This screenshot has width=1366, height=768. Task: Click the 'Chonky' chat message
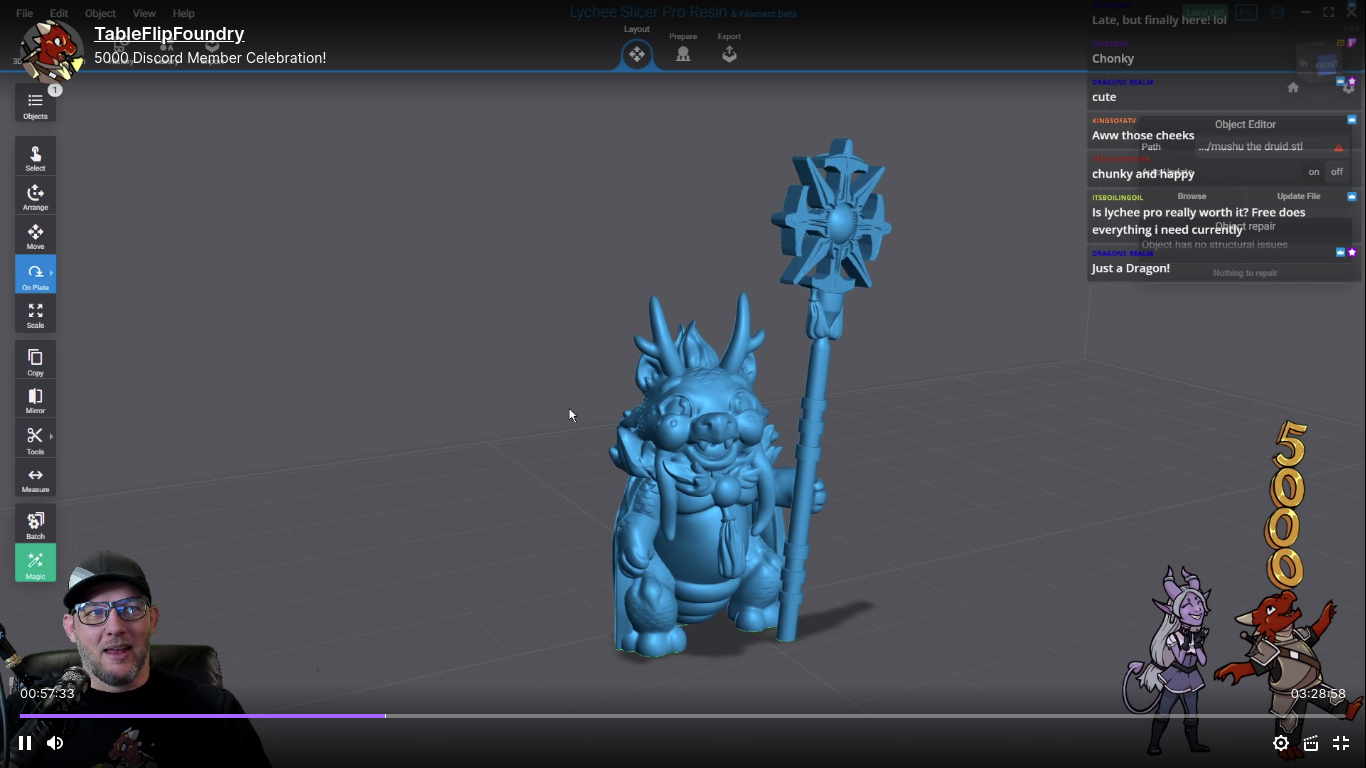[x=1113, y=58]
